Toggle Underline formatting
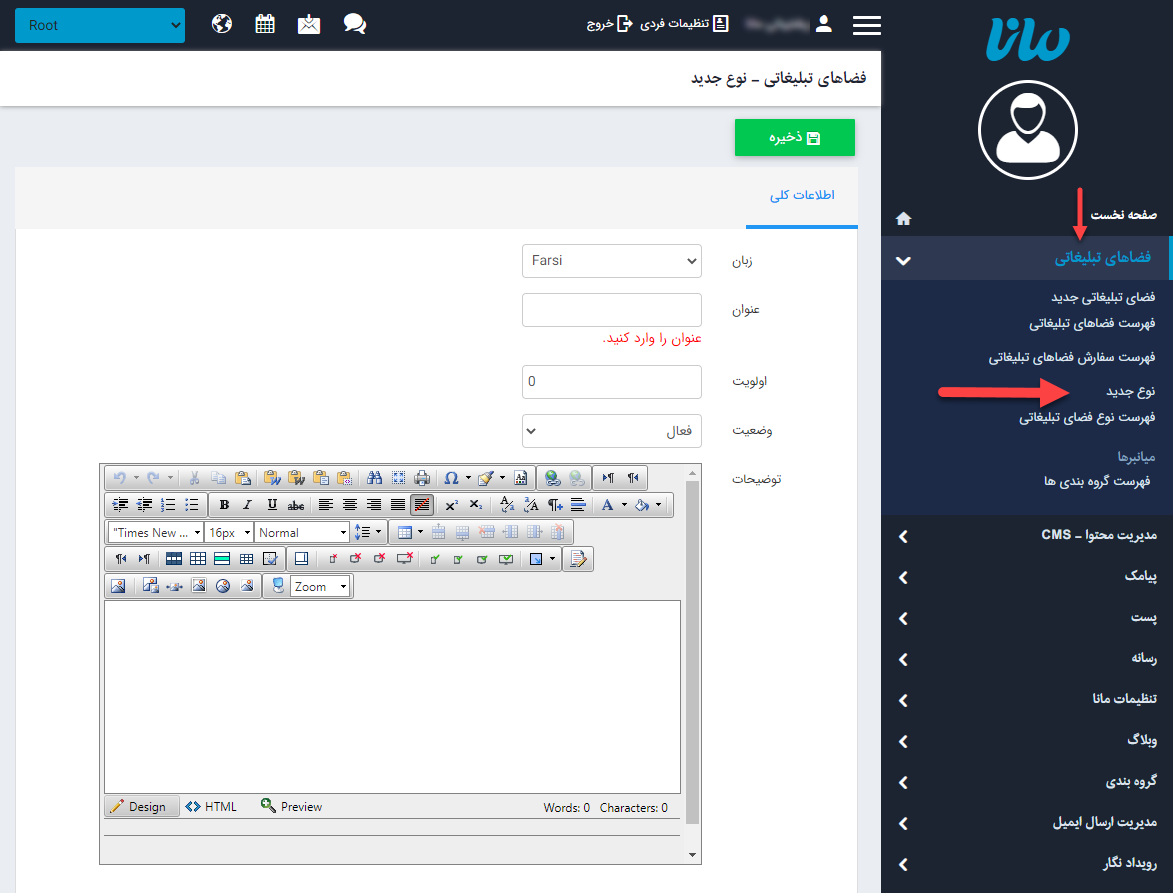This screenshot has height=893, width=1173. click(272, 505)
